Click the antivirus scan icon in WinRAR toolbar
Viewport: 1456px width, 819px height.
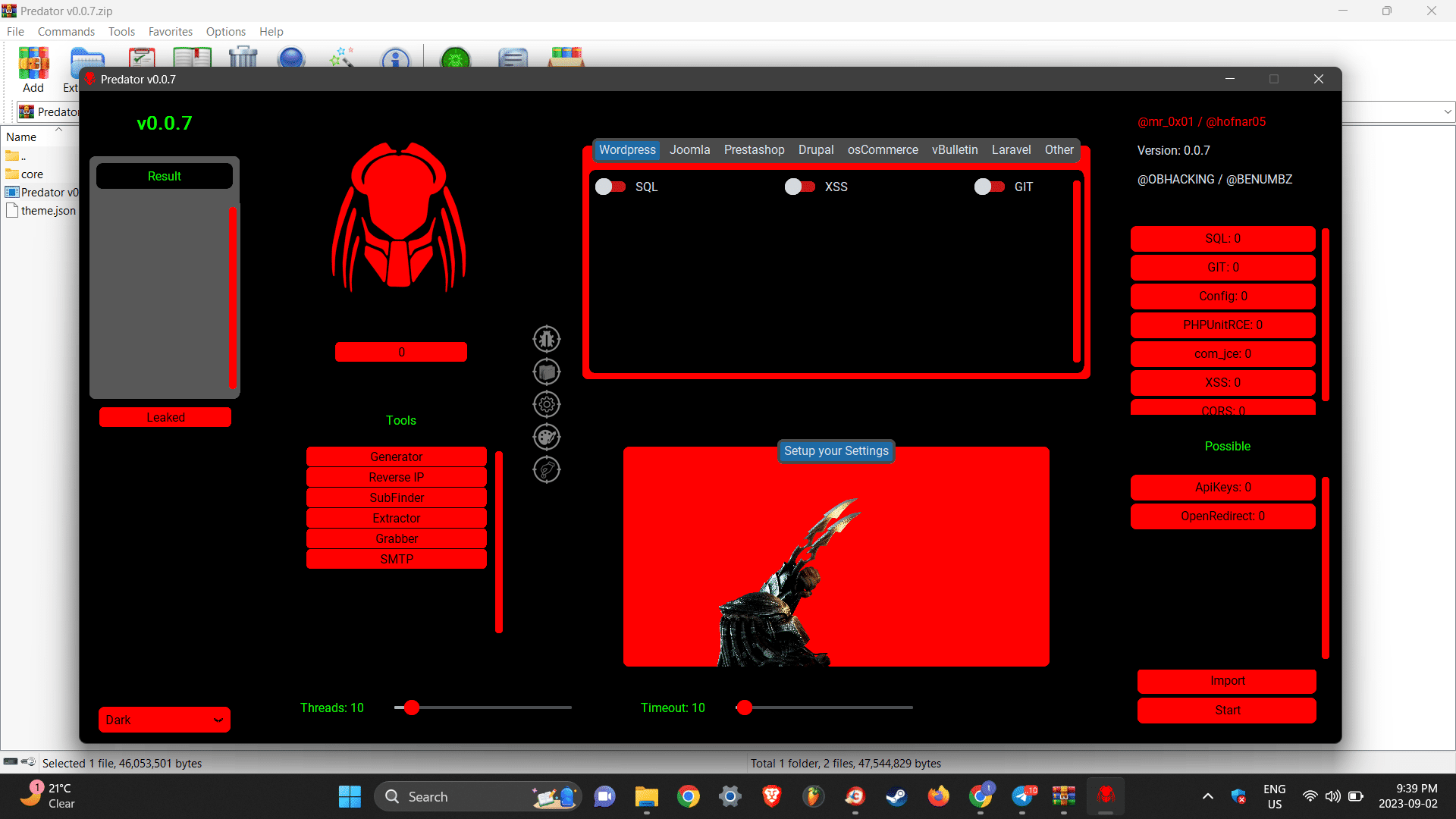pyautogui.click(x=455, y=59)
